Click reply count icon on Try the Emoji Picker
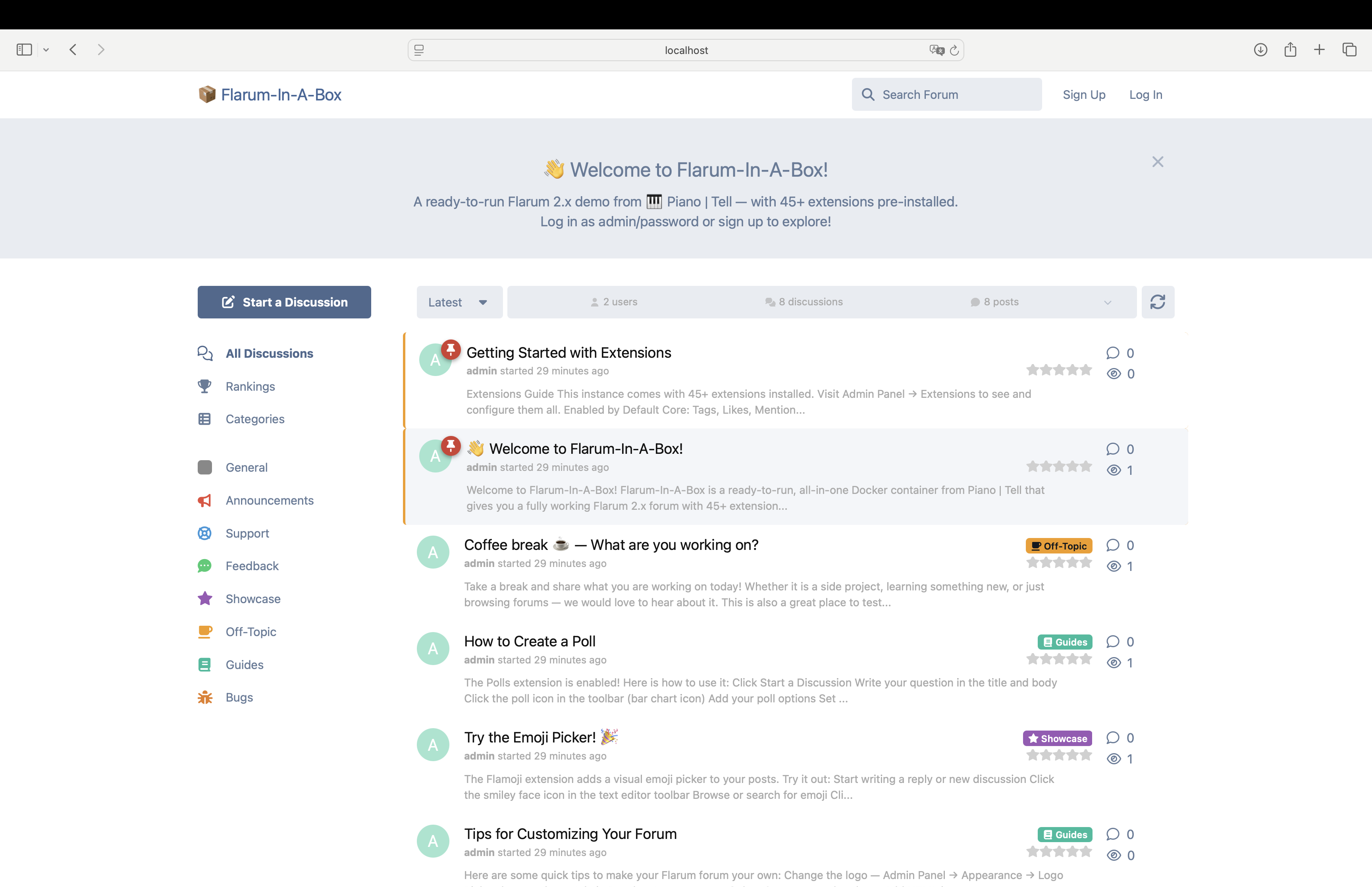This screenshot has width=1372, height=887. pos(1112,737)
